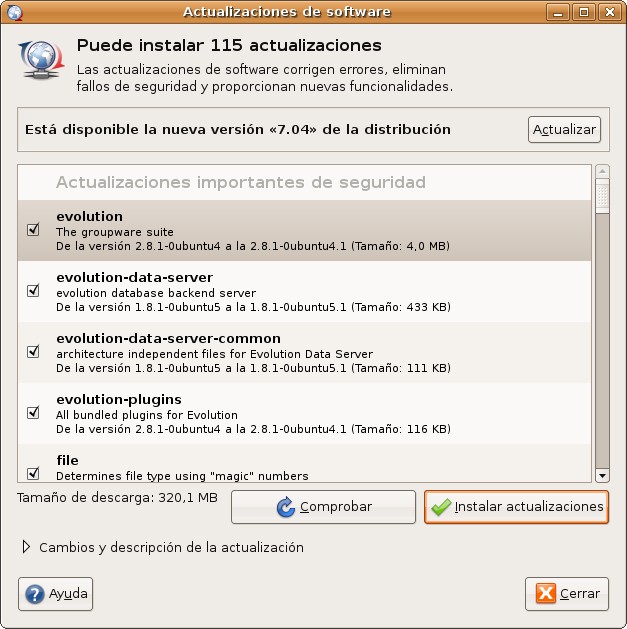Click 'evolution database backend server' description
Viewport: 627px width, 629px height.
pos(156,293)
